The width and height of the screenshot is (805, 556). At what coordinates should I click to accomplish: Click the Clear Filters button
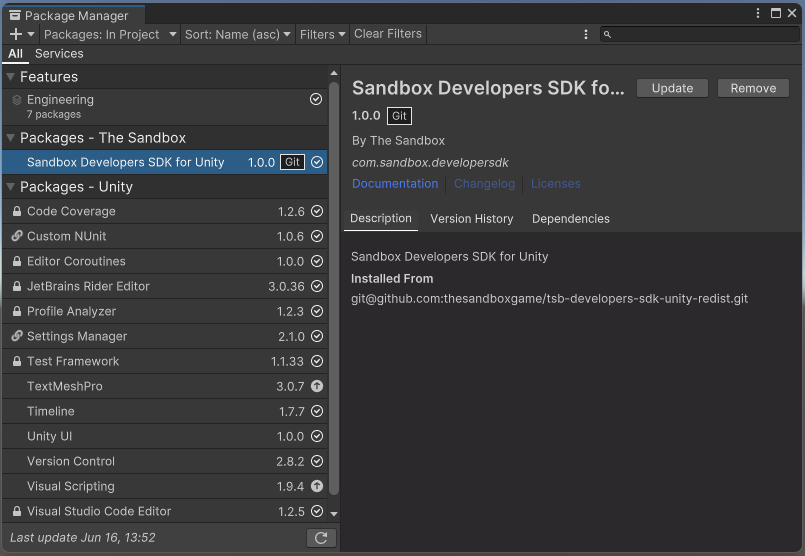pos(388,34)
